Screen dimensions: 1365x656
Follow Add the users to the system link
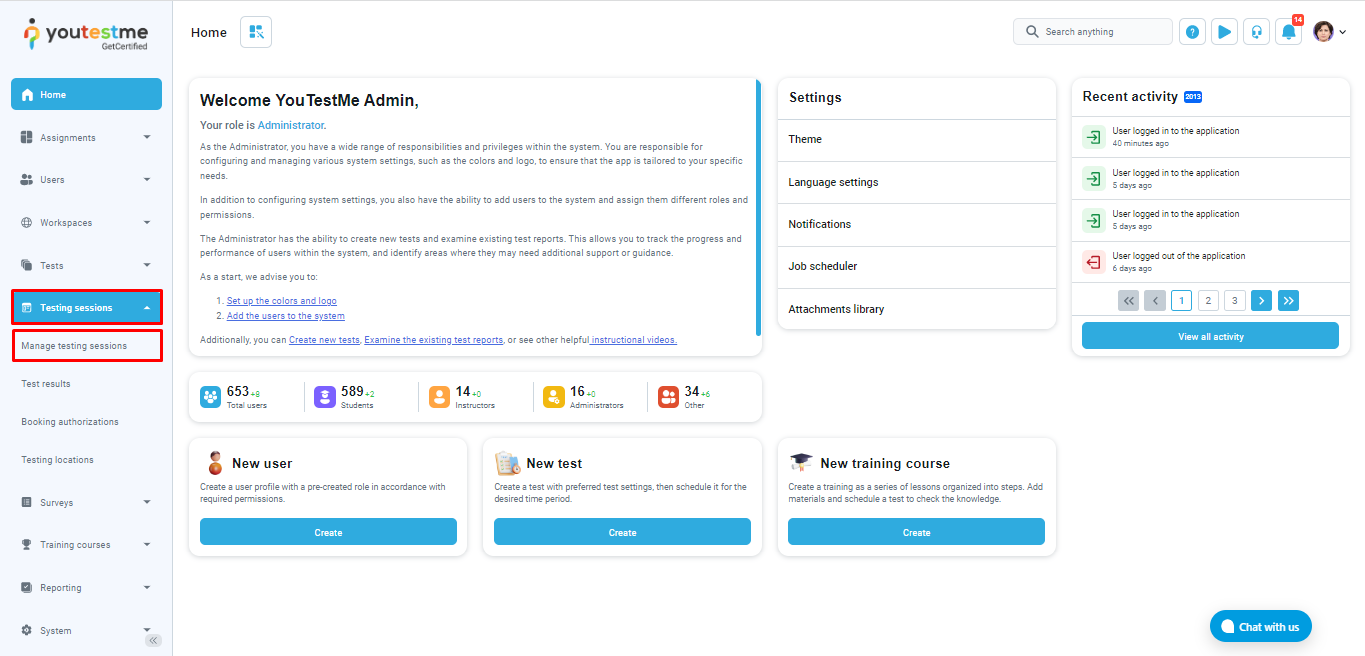click(x=286, y=316)
